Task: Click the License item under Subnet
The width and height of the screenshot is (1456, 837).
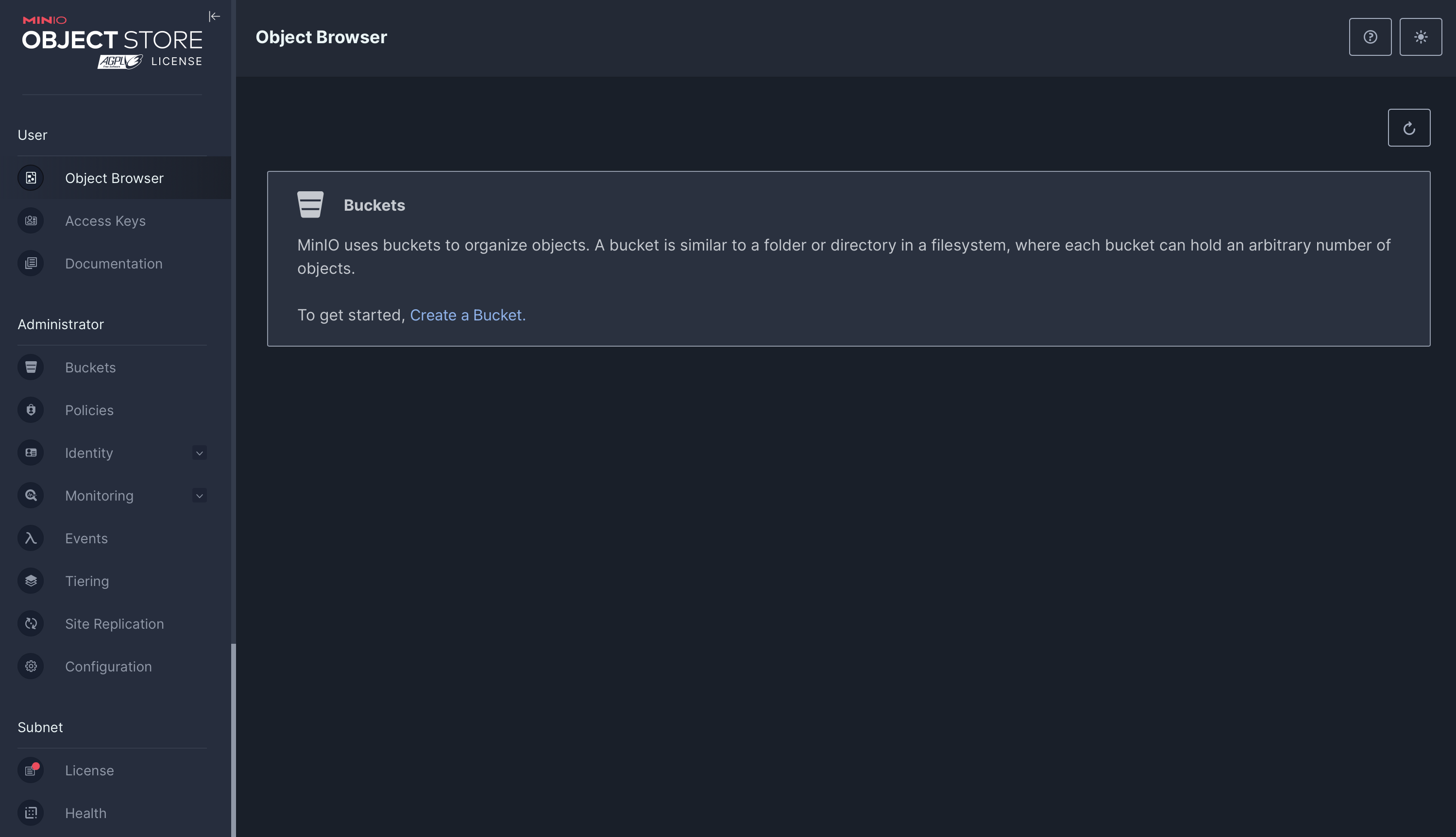Action: (89, 770)
